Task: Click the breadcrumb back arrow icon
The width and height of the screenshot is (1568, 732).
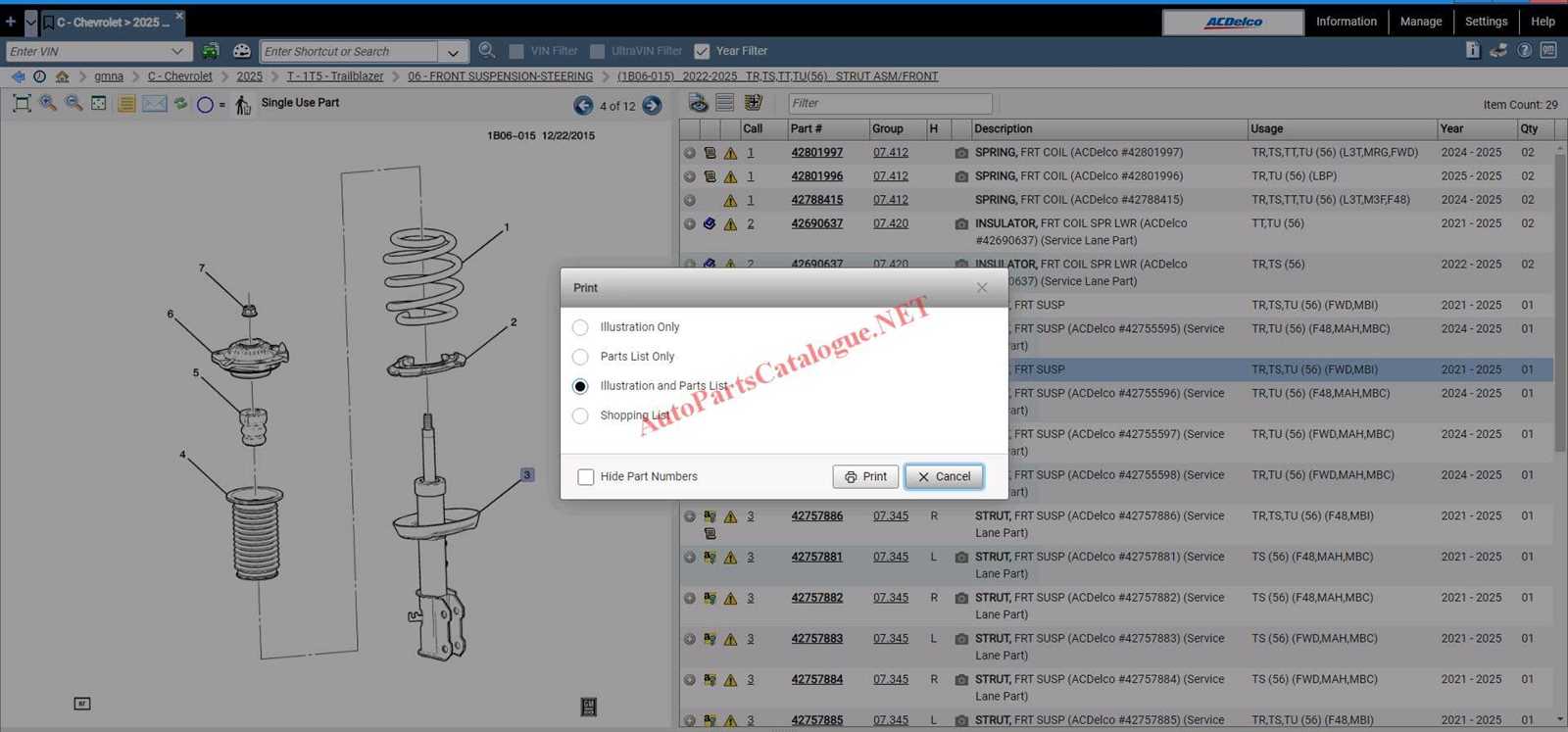Action: tap(18, 76)
